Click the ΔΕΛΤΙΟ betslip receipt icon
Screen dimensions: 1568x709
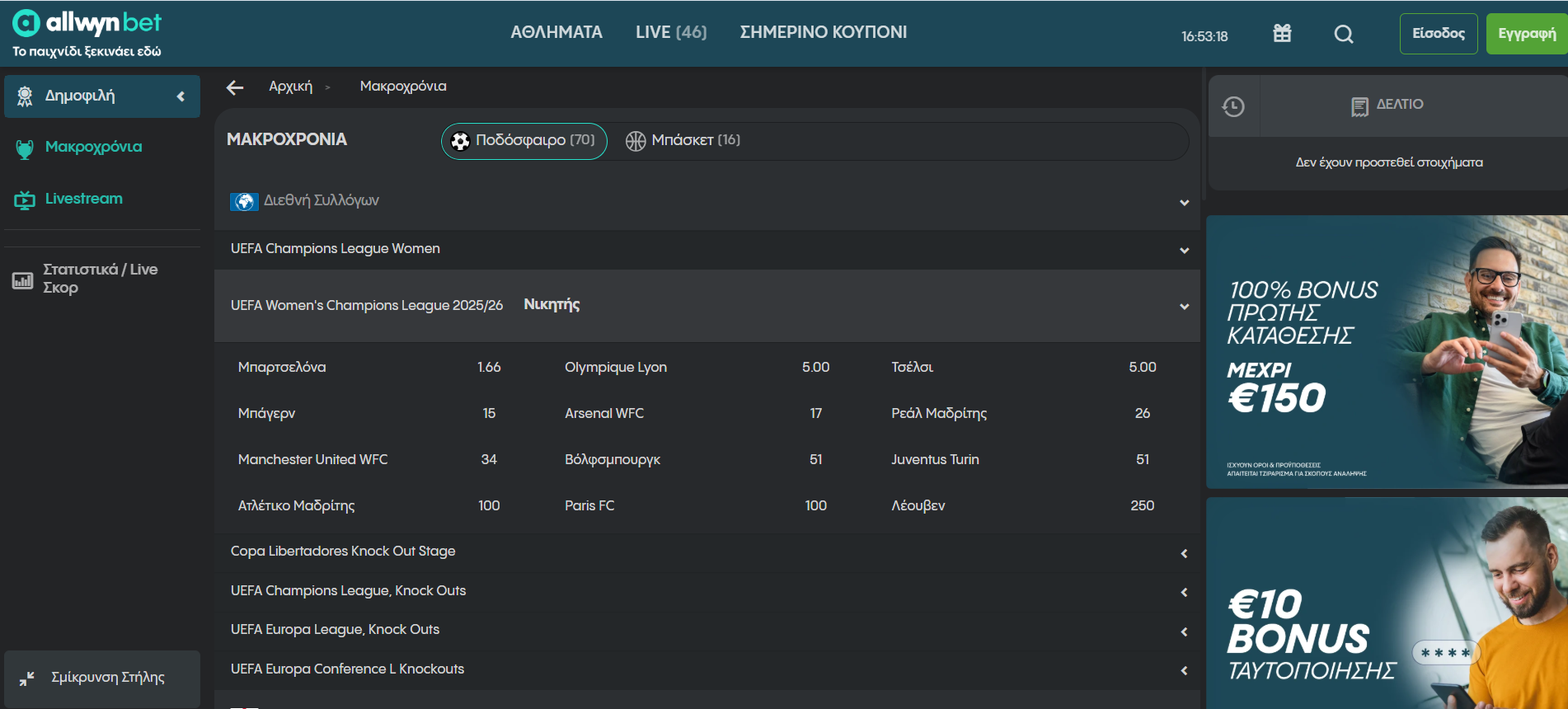(x=1359, y=106)
